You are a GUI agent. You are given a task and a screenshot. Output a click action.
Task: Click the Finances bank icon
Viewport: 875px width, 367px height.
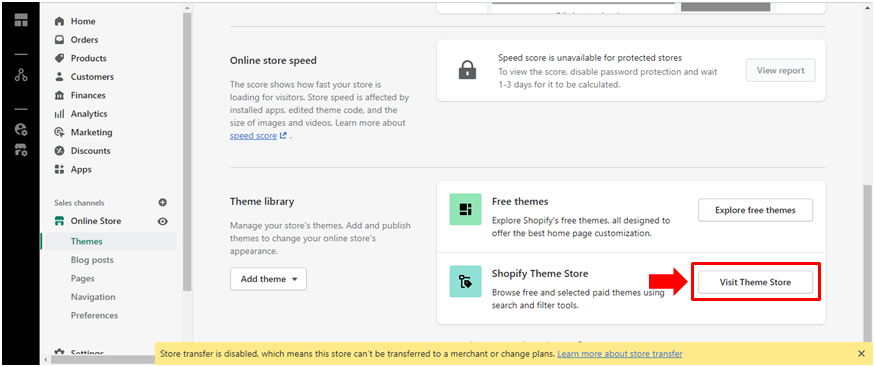(x=59, y=95)
